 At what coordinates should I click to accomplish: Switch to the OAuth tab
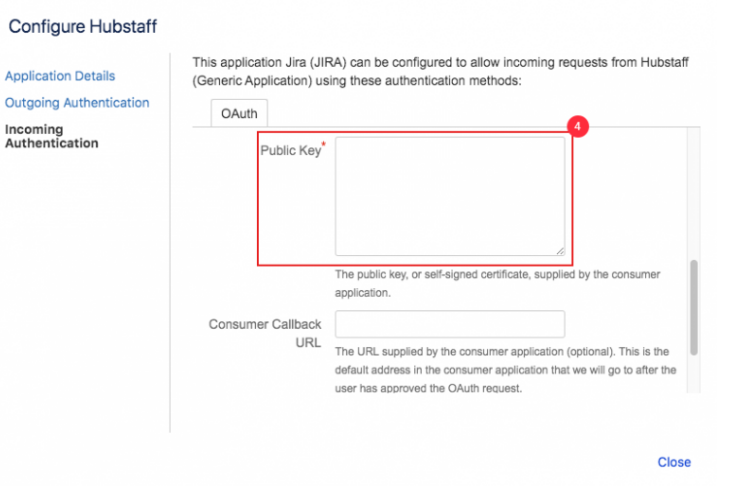239,114
